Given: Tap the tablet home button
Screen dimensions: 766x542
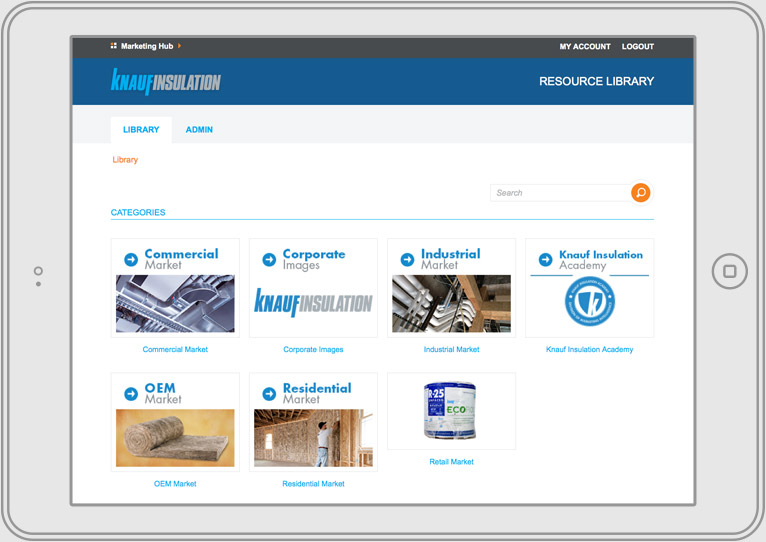Looking at the screenshot, I should point(729,271).
